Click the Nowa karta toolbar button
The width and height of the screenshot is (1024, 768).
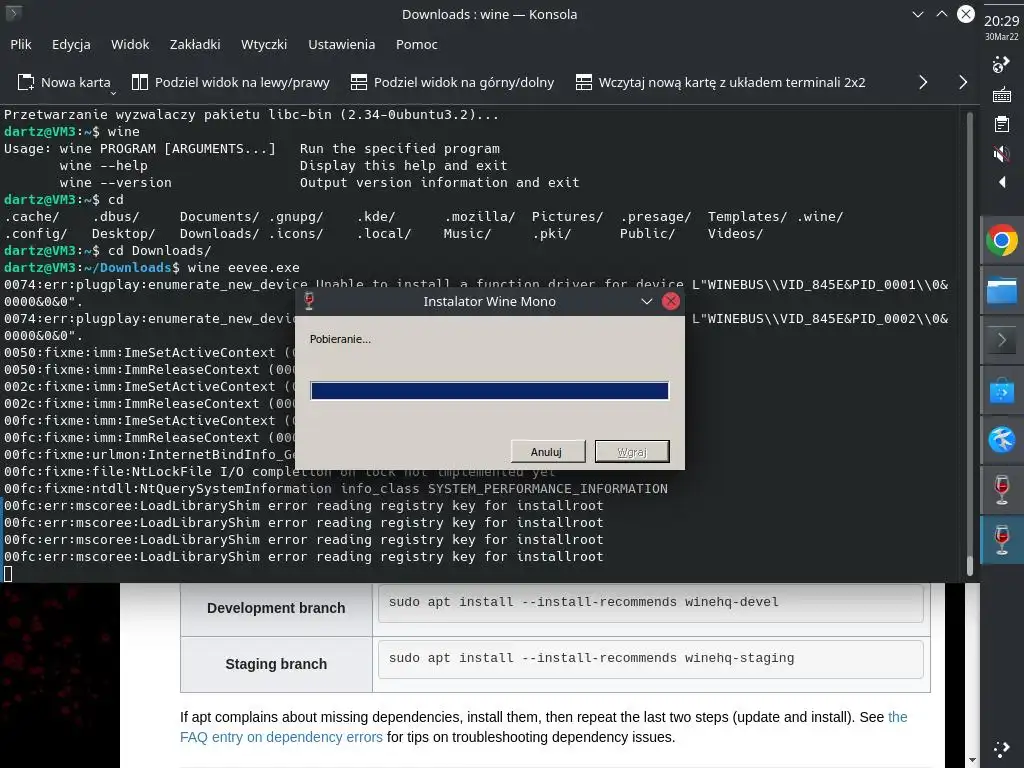click(x=63, y=82)
